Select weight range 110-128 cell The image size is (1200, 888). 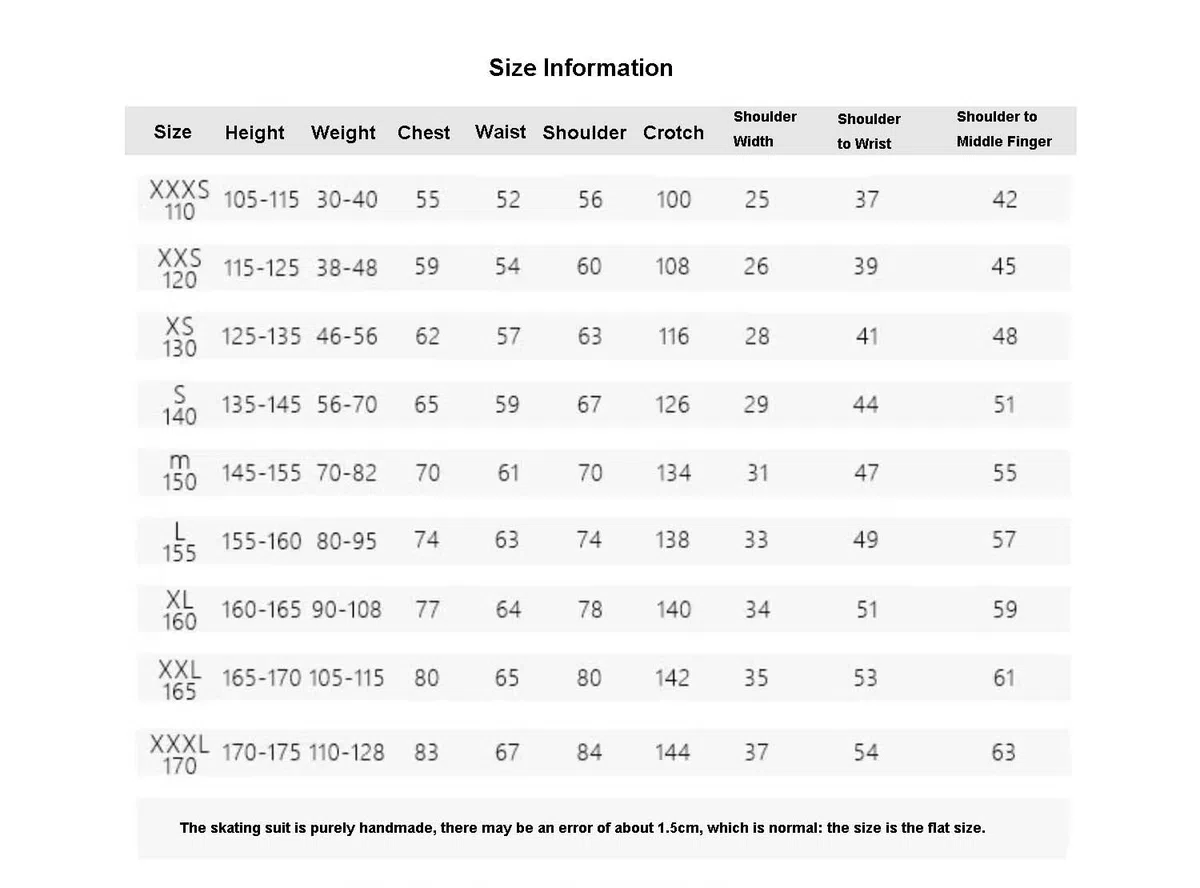tap(346, 752)
